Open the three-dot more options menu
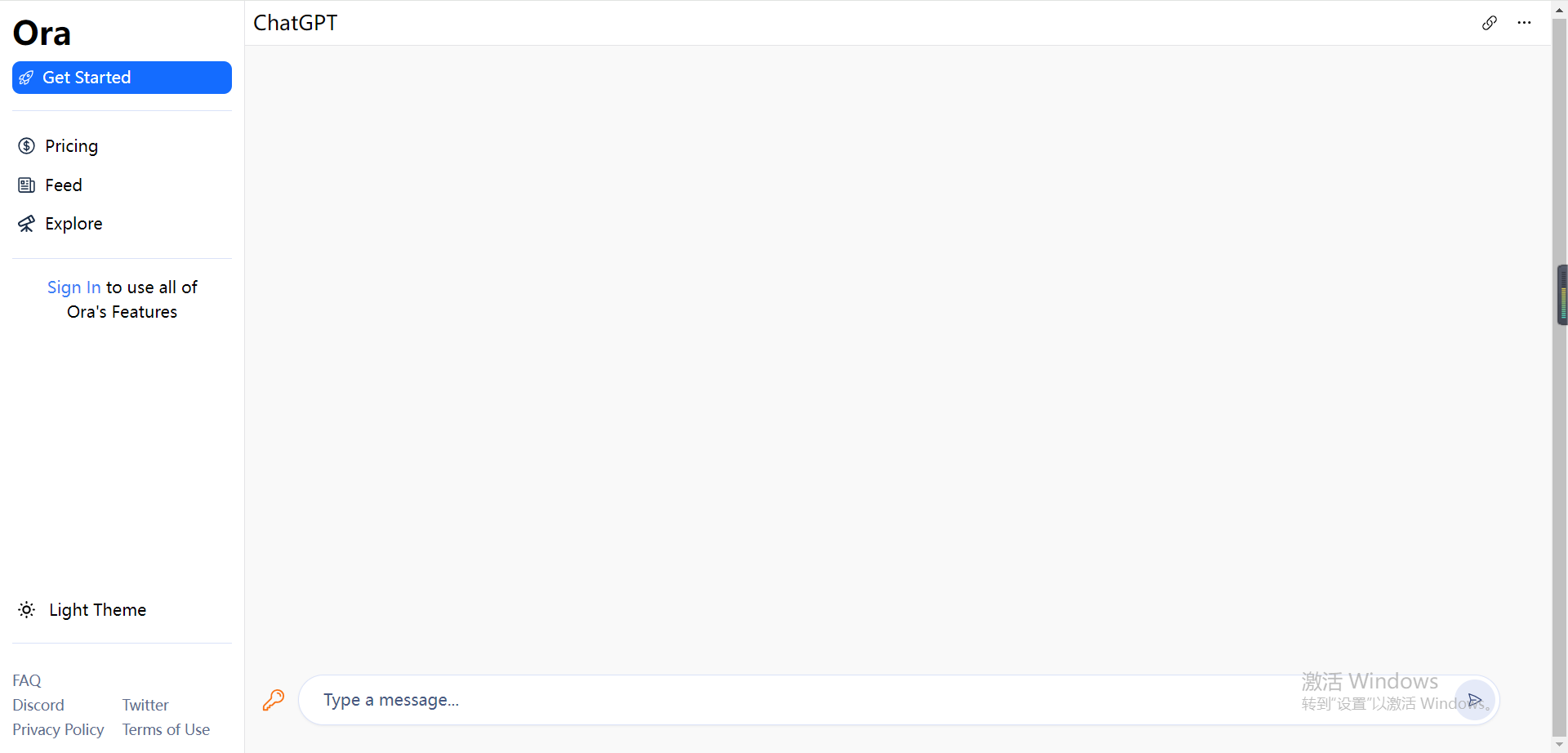This screenshot has width=1568, height=753. (1524, 23)
